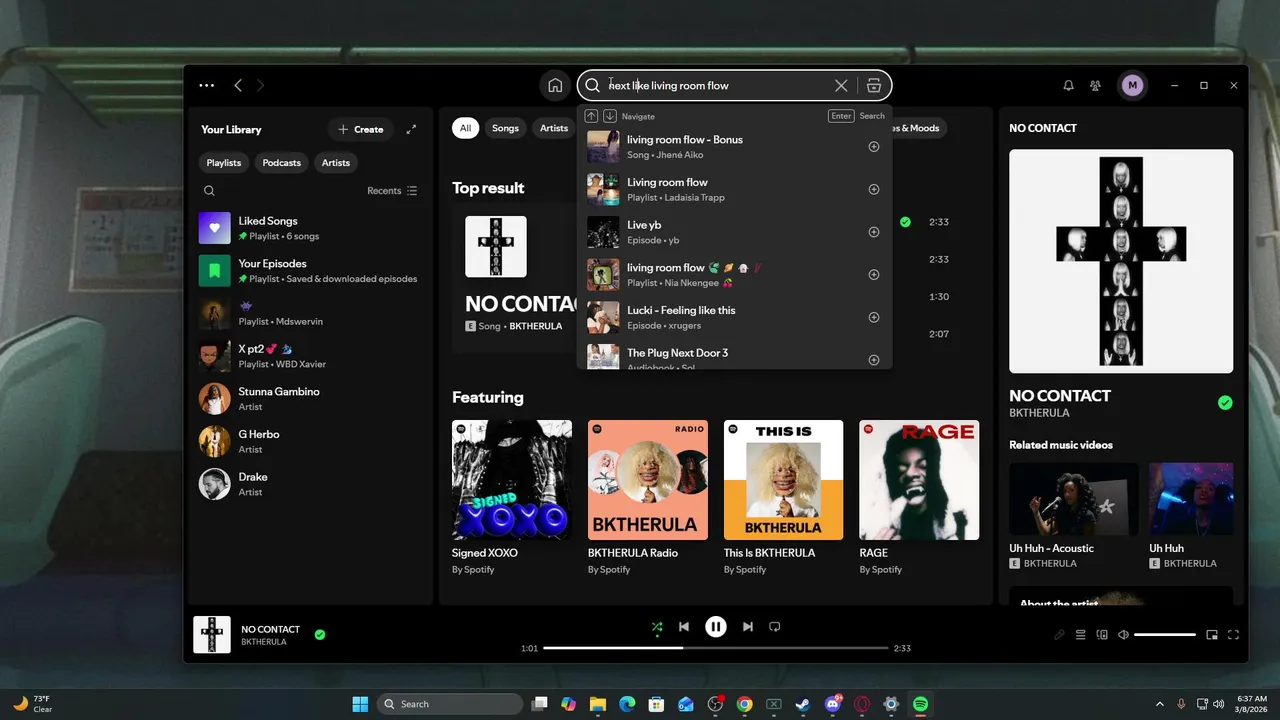Play the 'Uh Huh - Acoustic' music video
This screenshot has height=720, width=1280.
1074,499
